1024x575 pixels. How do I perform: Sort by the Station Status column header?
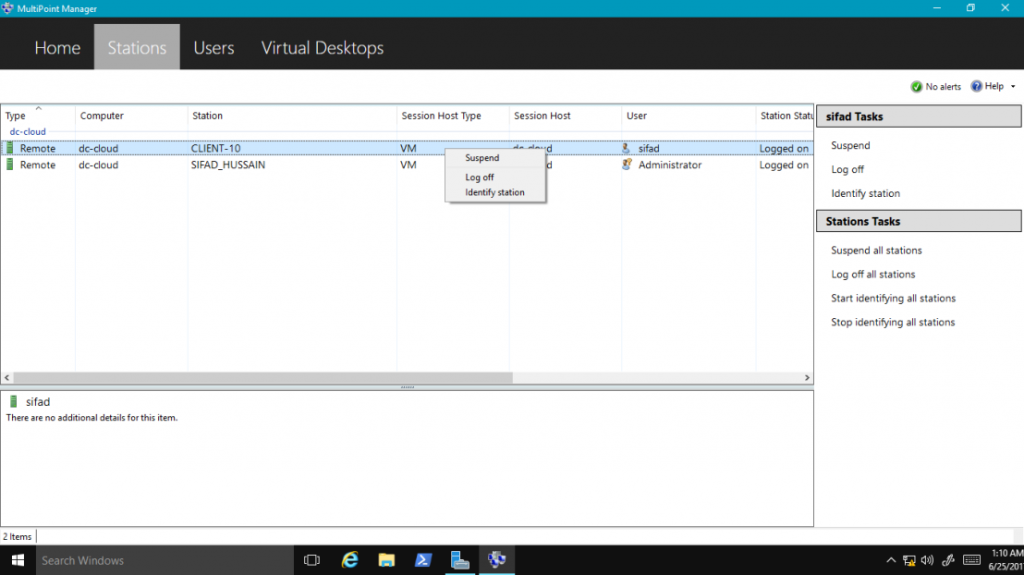click(x=784, y=116)
